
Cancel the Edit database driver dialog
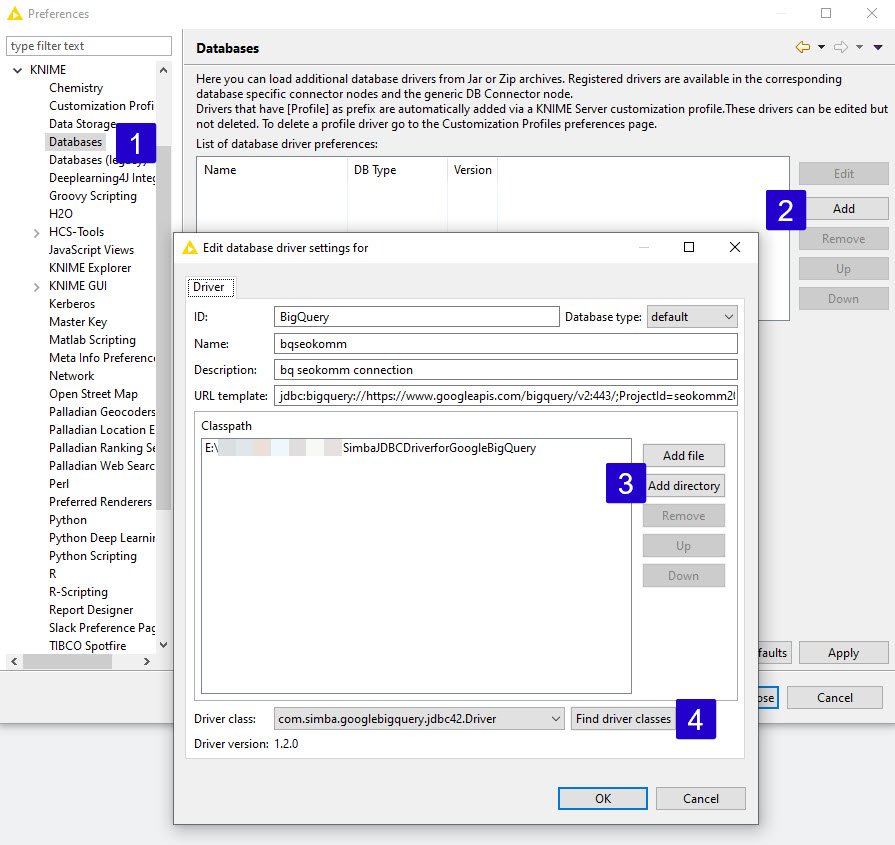700,799
